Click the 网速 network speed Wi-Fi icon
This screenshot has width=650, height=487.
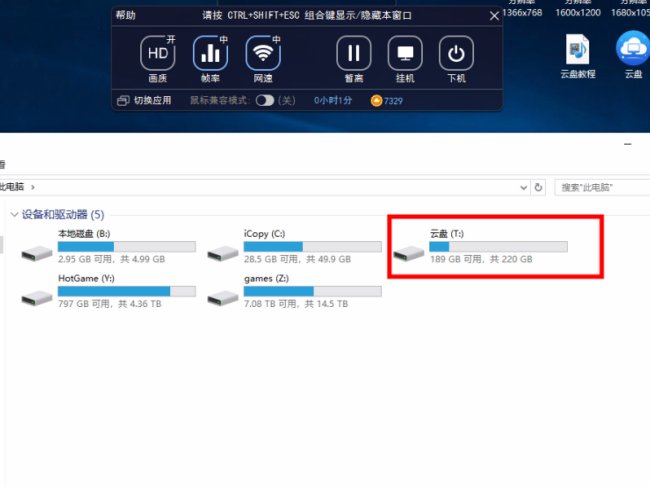point(263,54)
